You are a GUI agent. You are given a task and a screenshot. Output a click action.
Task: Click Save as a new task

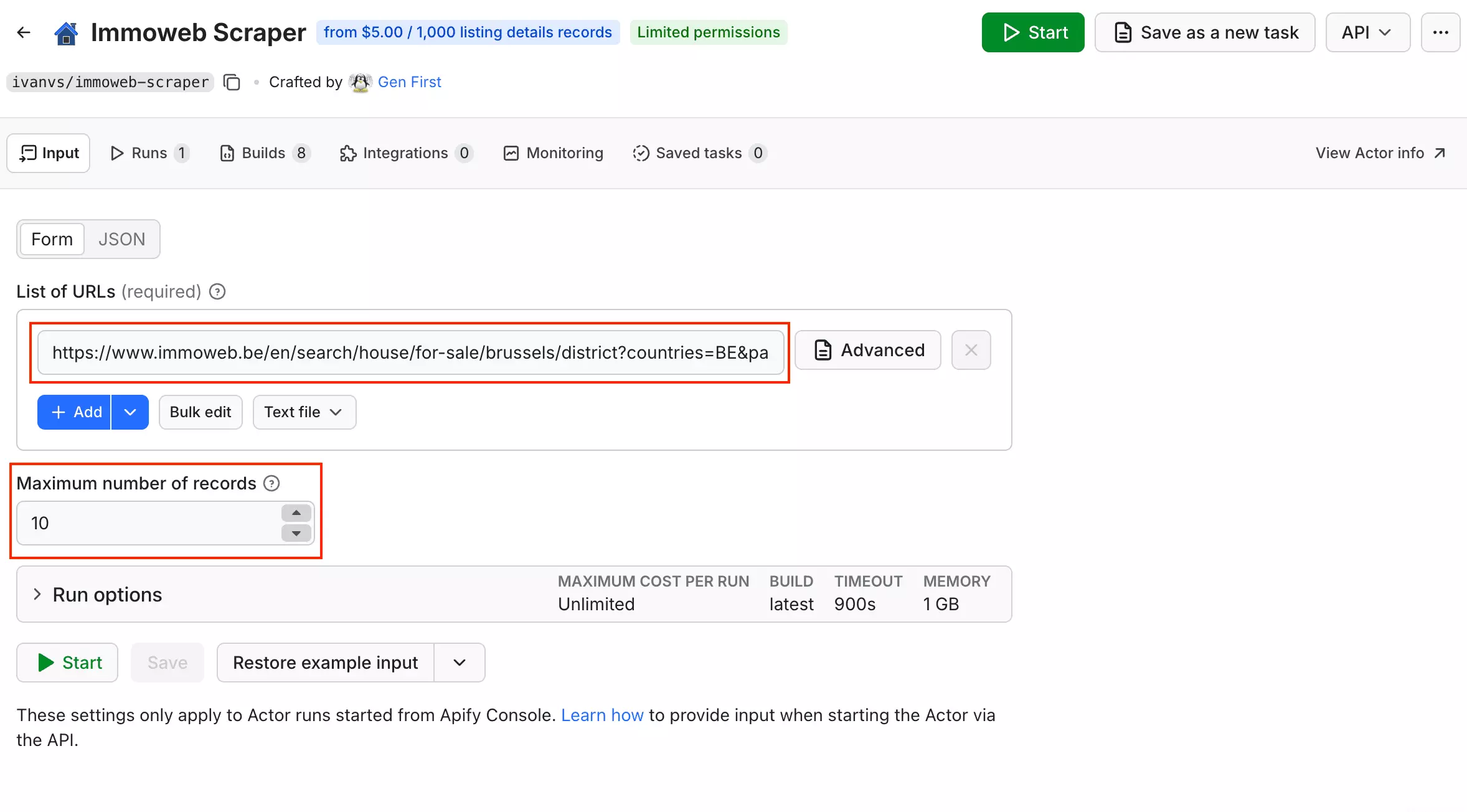coord(1205,32)
